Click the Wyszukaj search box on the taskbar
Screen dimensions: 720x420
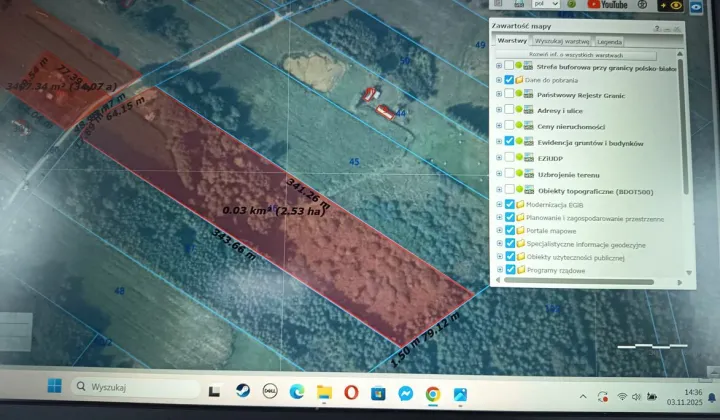click(x=136, y=387)
